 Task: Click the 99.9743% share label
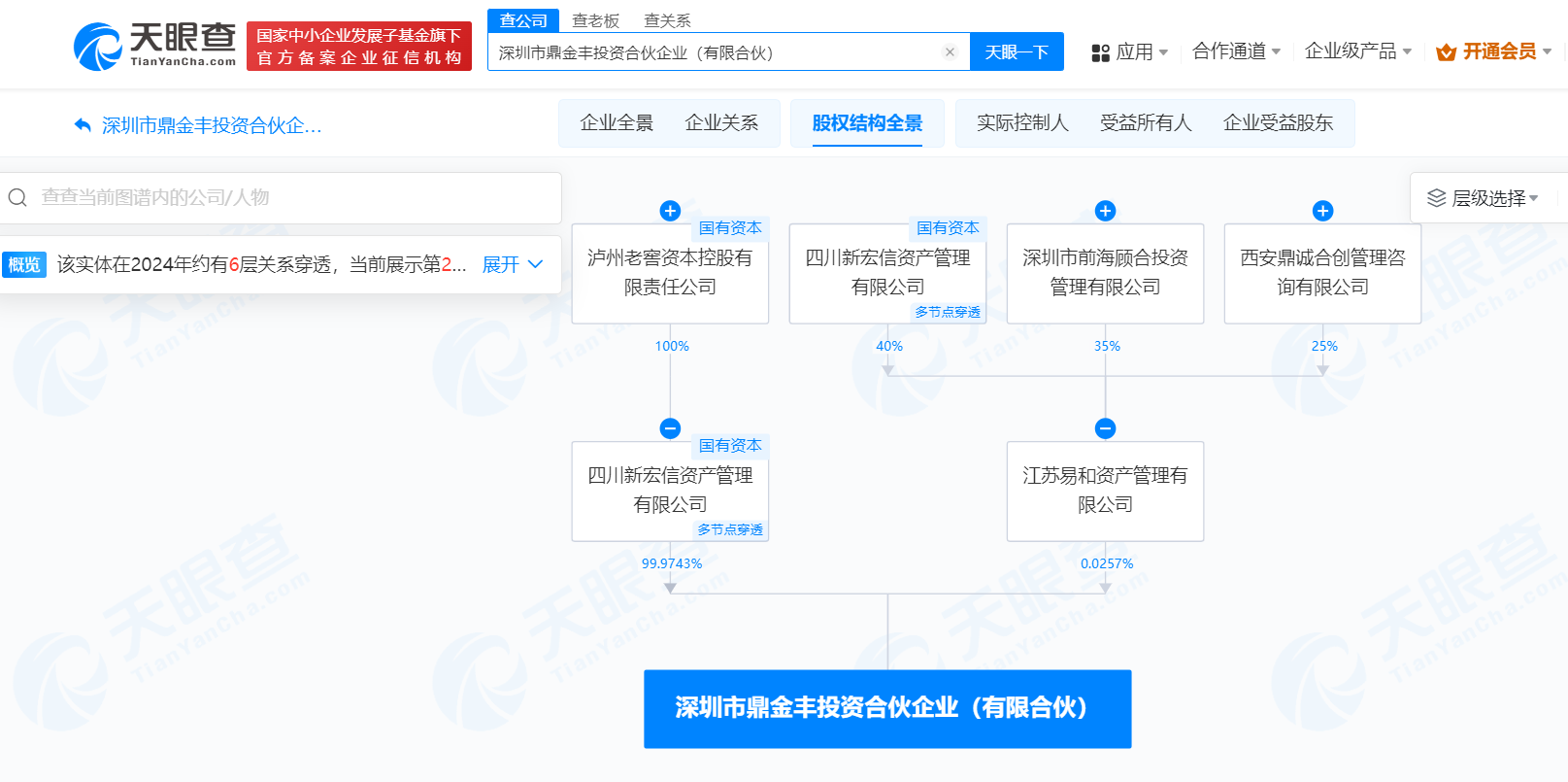[x=672, y=563]
